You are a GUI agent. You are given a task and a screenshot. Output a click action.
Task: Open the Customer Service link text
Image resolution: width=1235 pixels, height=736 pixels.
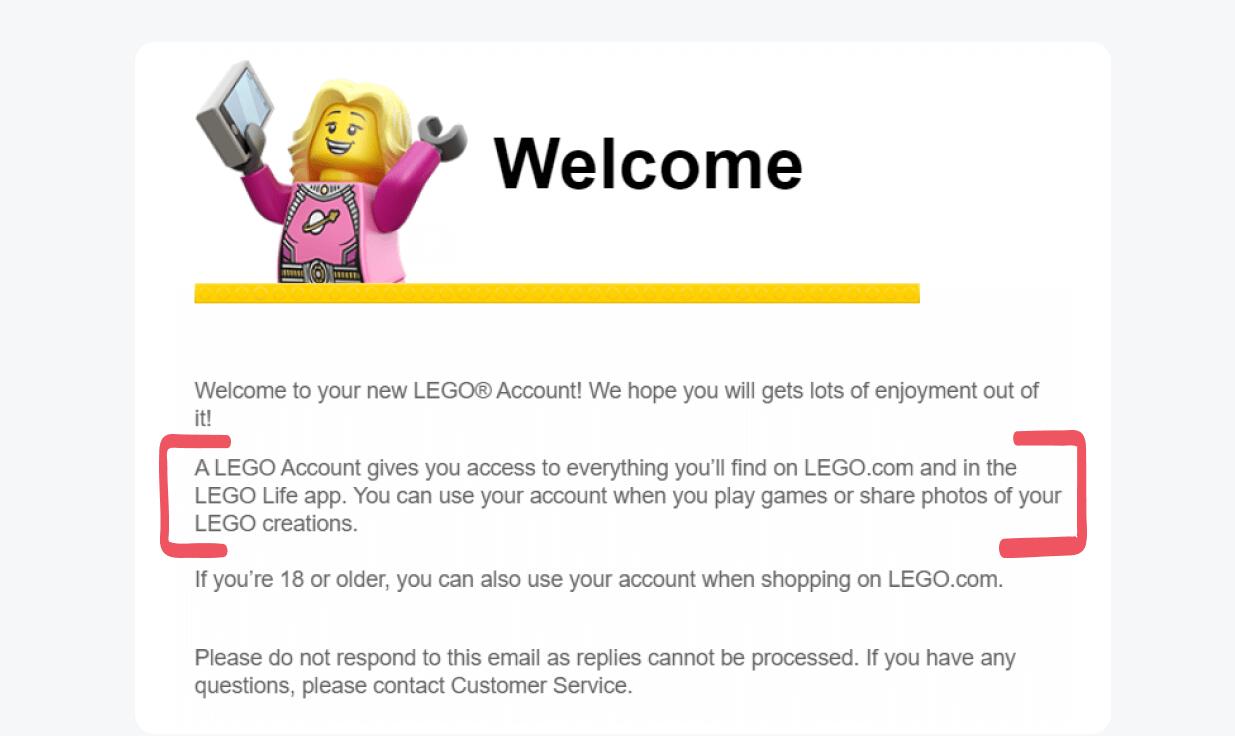point(540,686)
